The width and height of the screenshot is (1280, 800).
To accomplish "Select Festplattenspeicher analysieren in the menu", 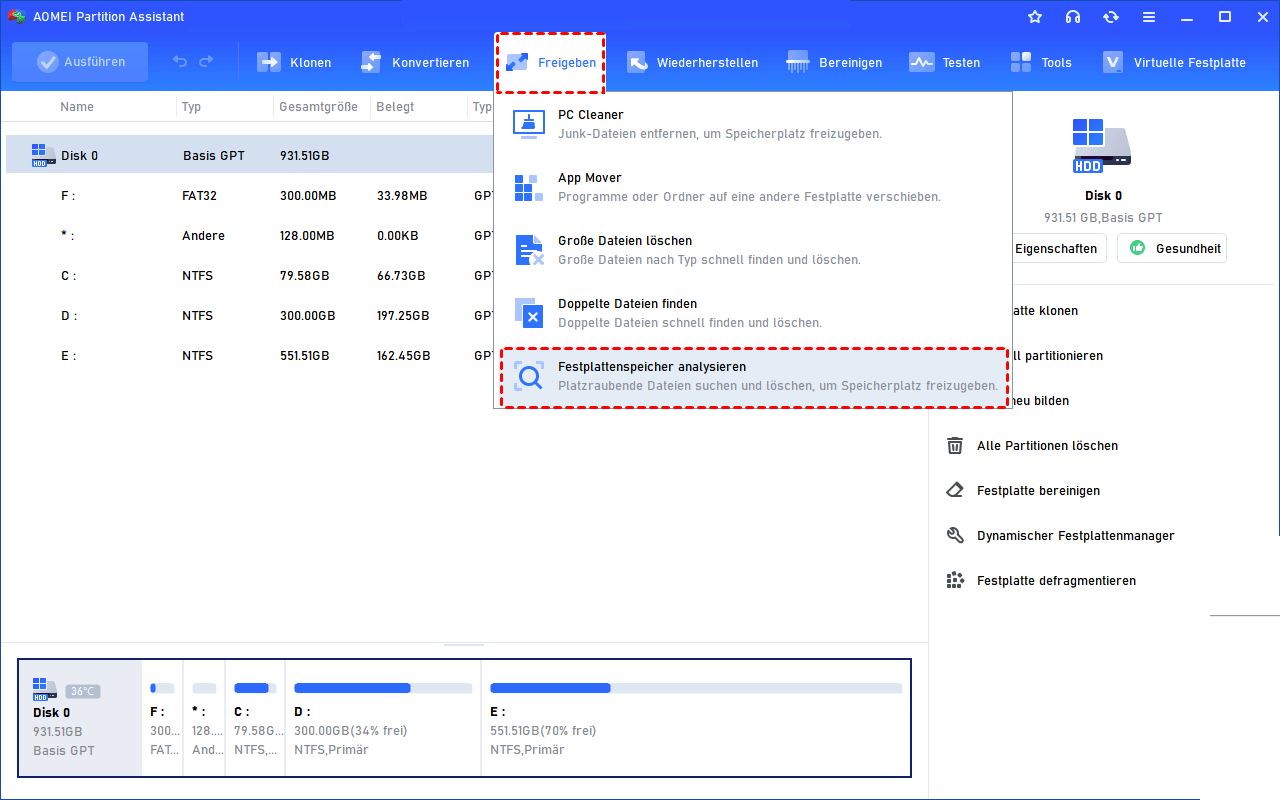I will coord(753,376).
